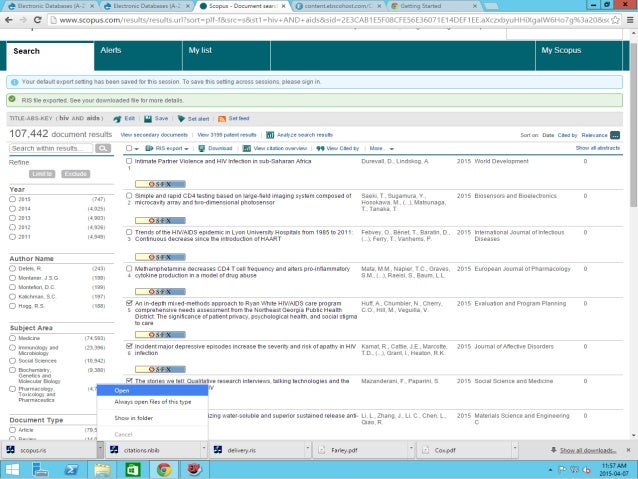The width and height of the screenshot is (638, 479).
Task: Close the downloads bar
Action: point(628,450)
